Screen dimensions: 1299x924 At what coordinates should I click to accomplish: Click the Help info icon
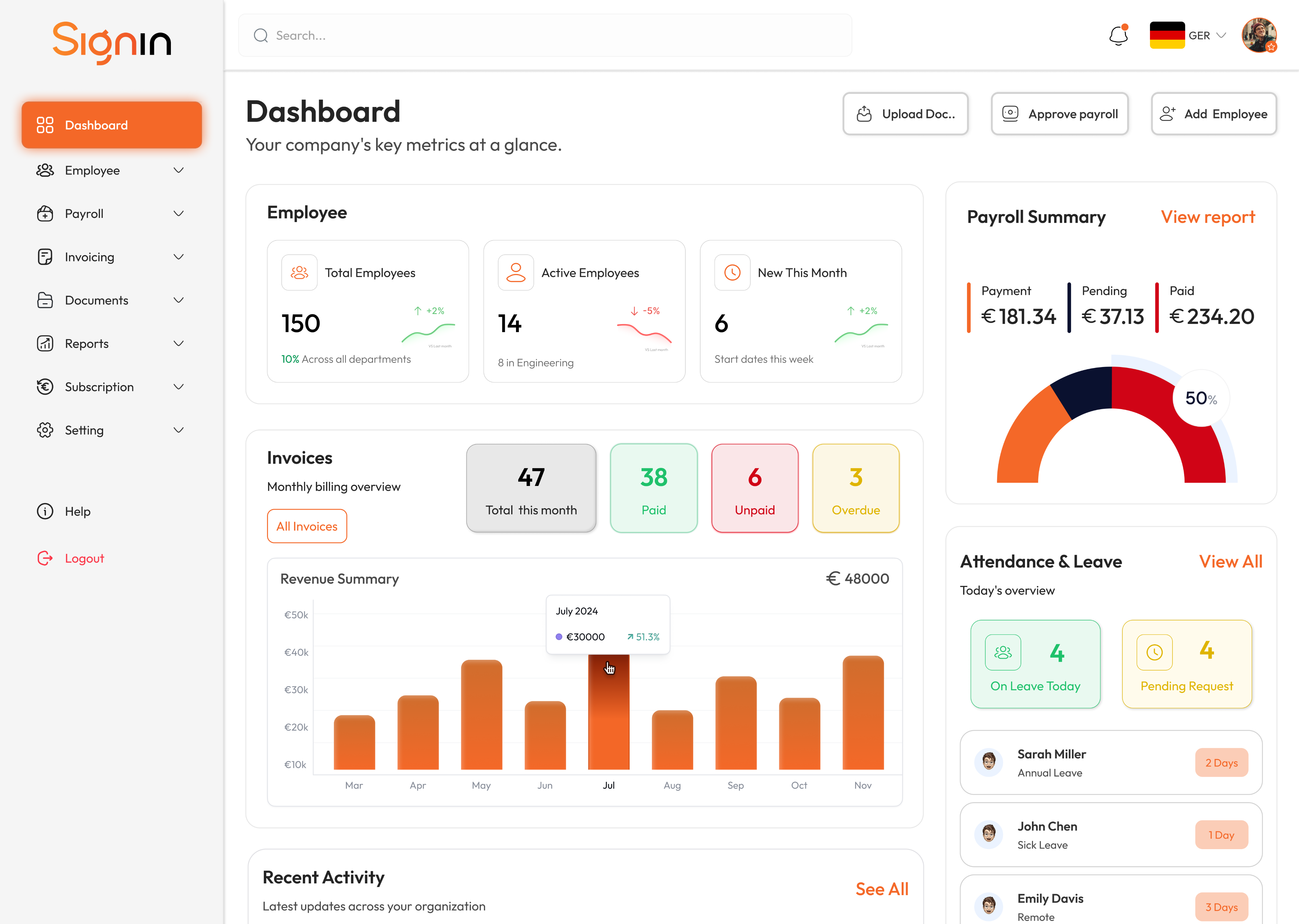(45, 511)
